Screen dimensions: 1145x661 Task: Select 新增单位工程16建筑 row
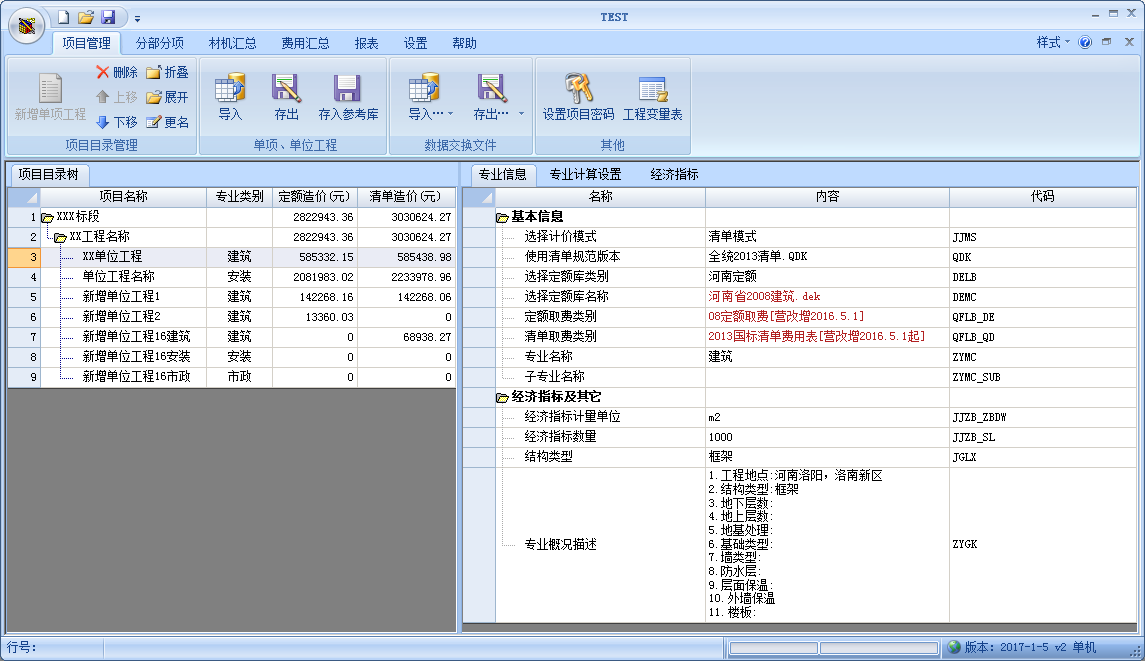tap(231, 337)
